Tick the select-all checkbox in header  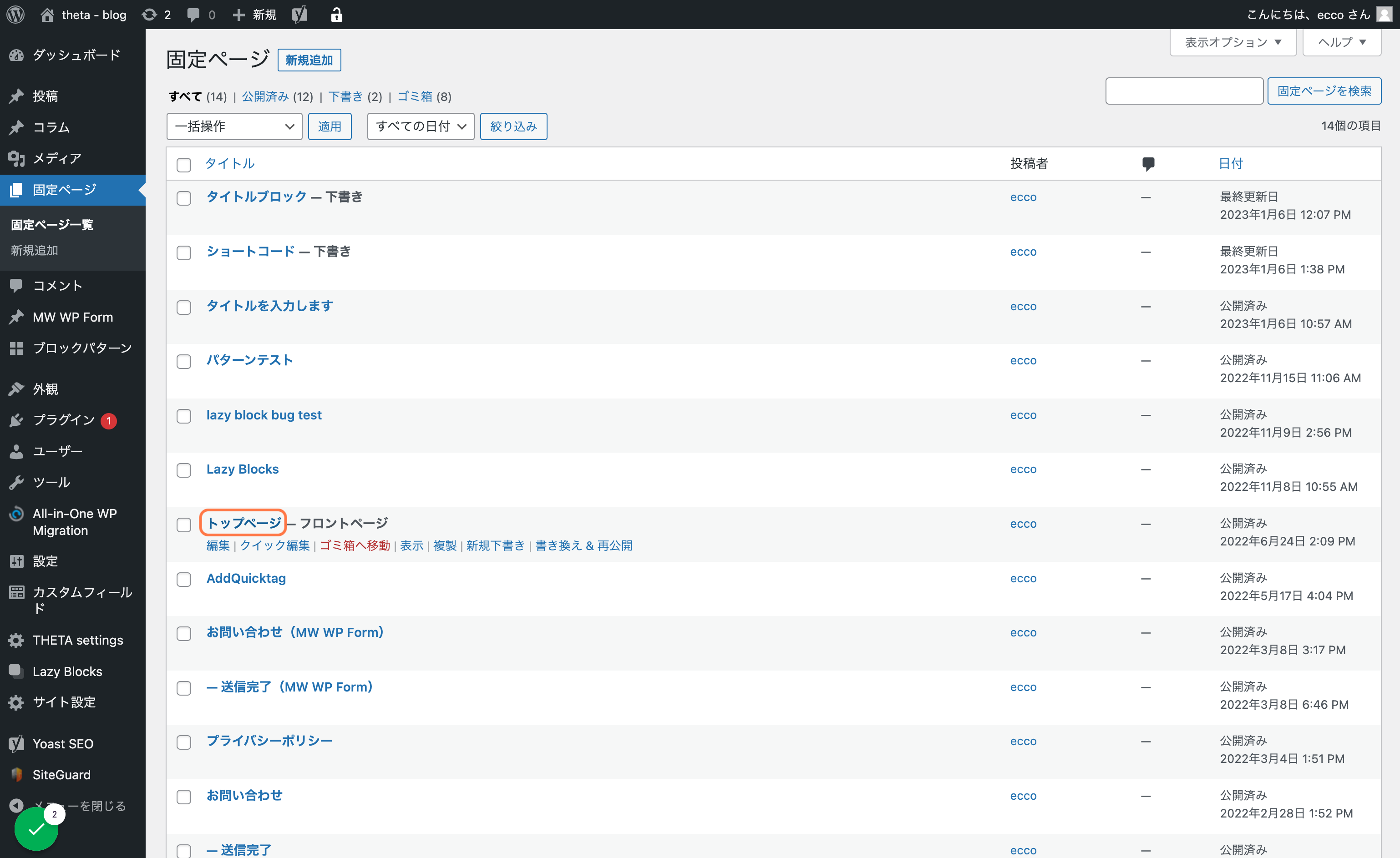[183, 165]
